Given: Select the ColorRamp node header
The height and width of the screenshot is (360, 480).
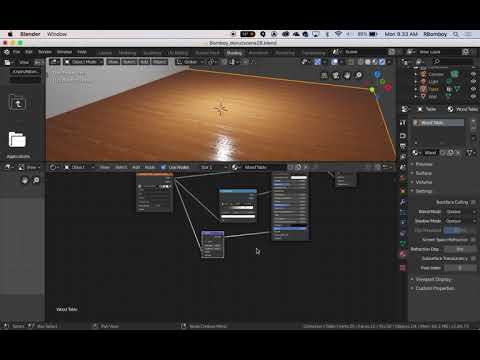Looking at the screenshot, I should (x=238, y=191).
